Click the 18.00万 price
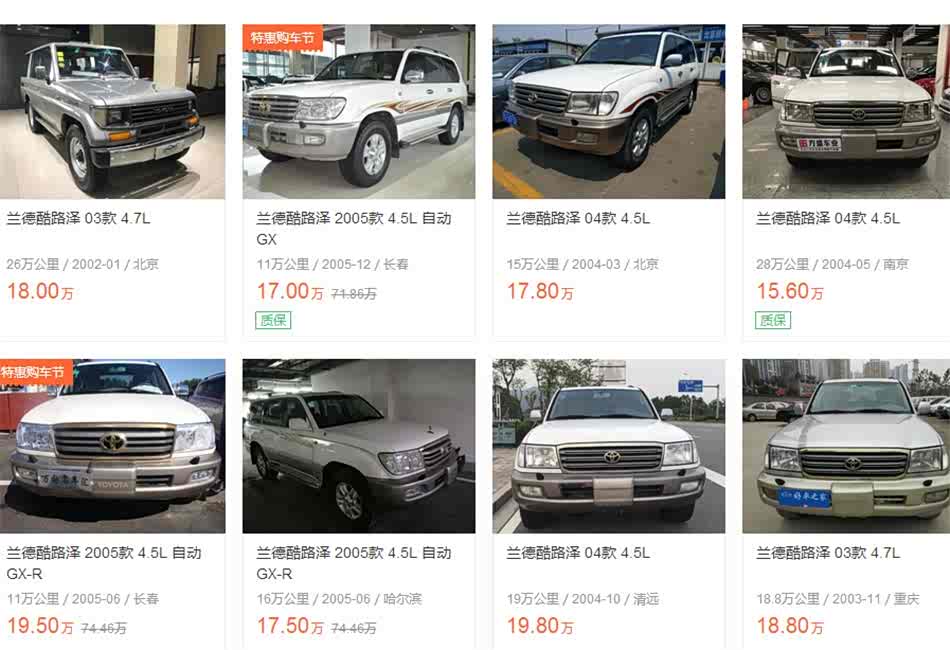This screenshot has width=950, height=650. tap(40, 291)
